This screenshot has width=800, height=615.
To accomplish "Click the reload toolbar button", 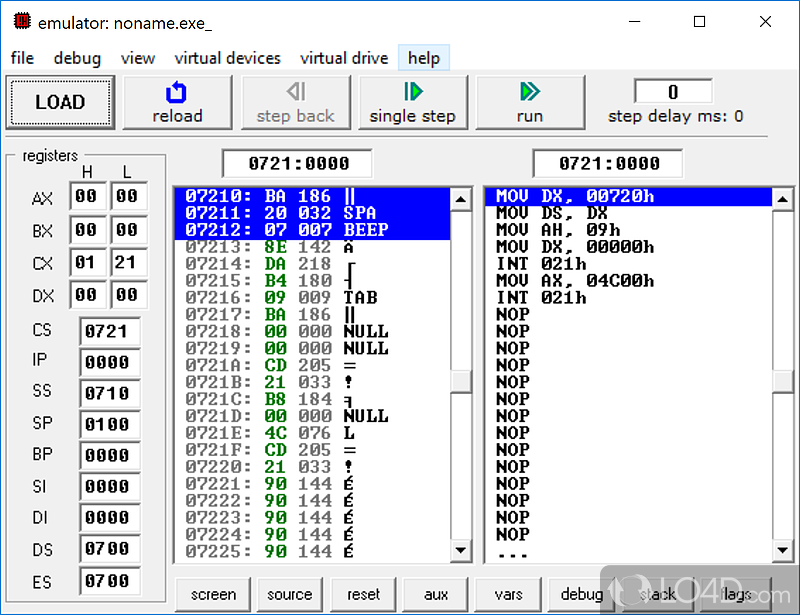I will point(177,102).
